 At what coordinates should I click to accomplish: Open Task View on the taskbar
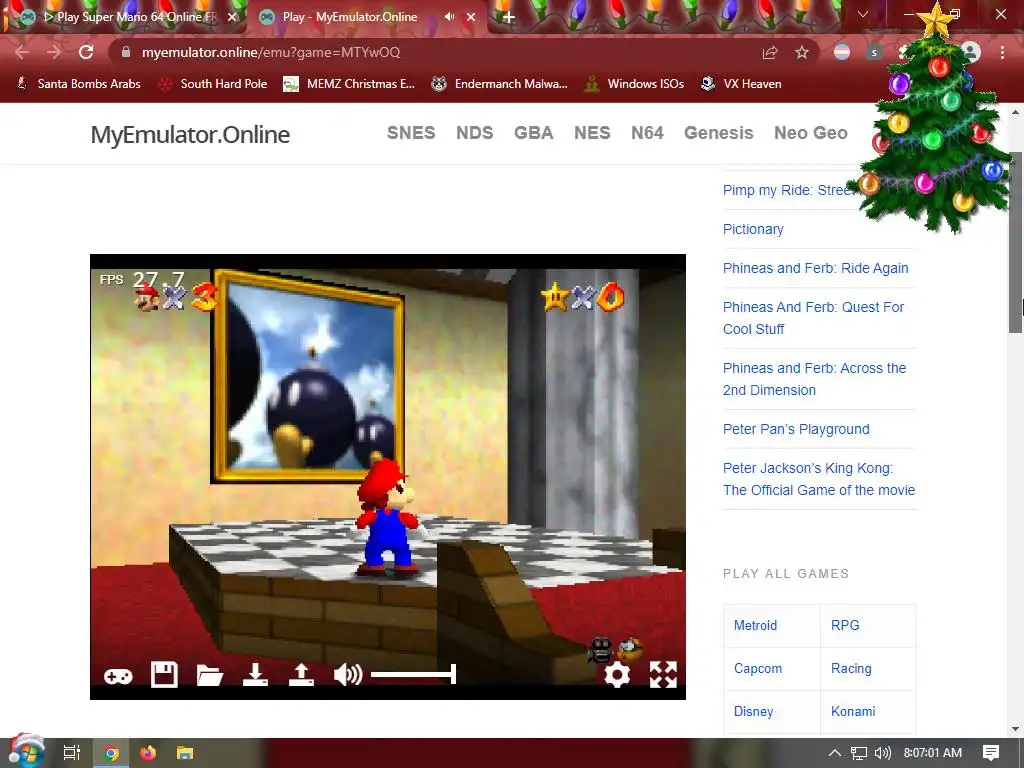click(x=71, y=753)
